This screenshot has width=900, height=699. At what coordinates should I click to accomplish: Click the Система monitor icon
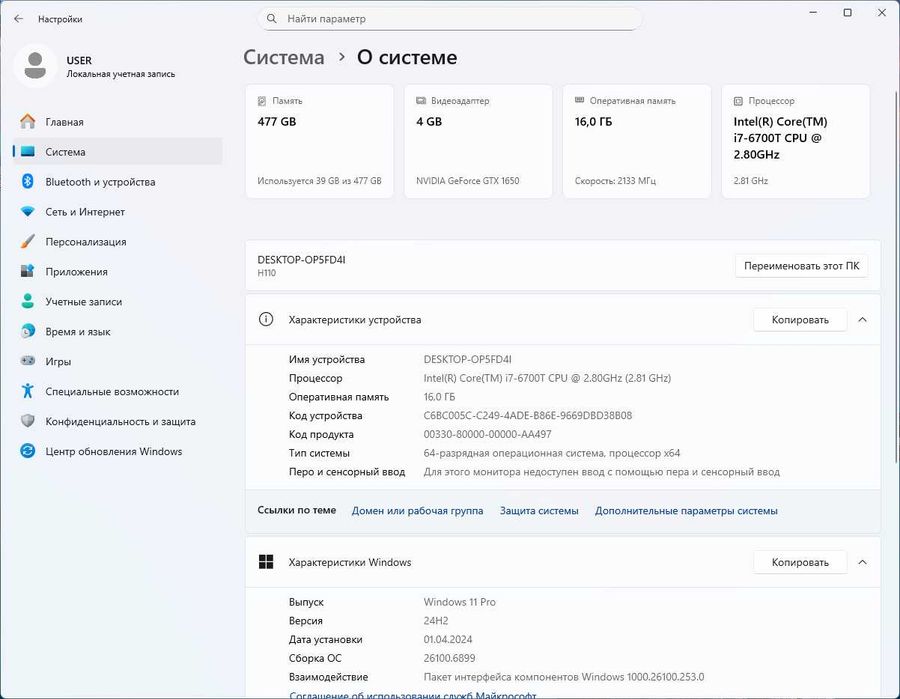[28, 152]
